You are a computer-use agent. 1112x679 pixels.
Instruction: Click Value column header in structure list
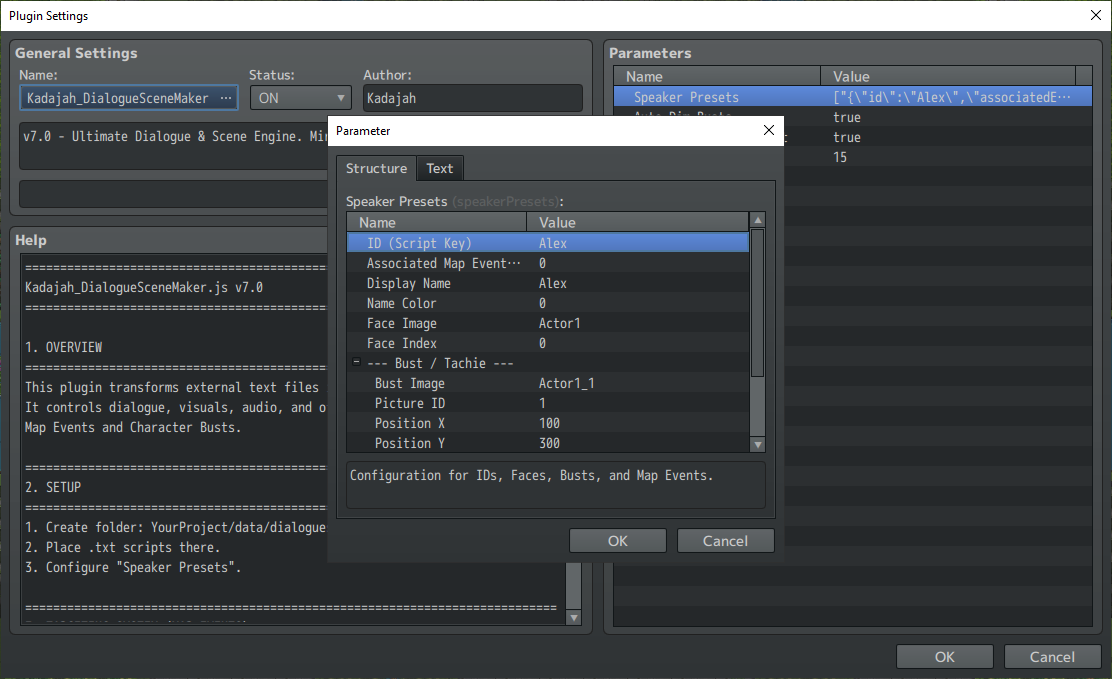(638, 222)
